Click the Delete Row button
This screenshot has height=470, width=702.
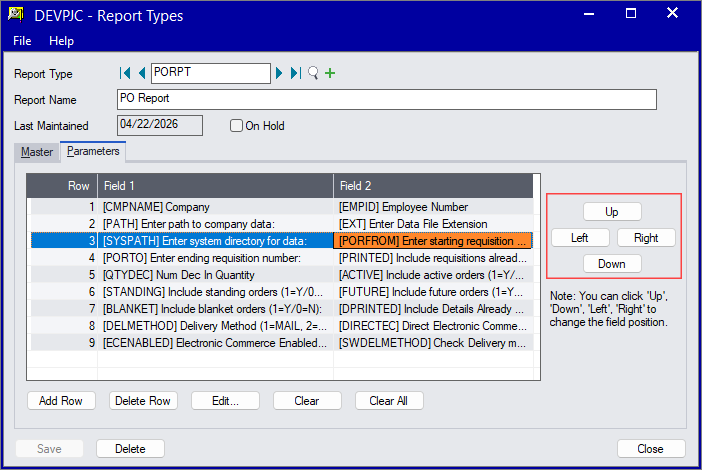(143, 401)
